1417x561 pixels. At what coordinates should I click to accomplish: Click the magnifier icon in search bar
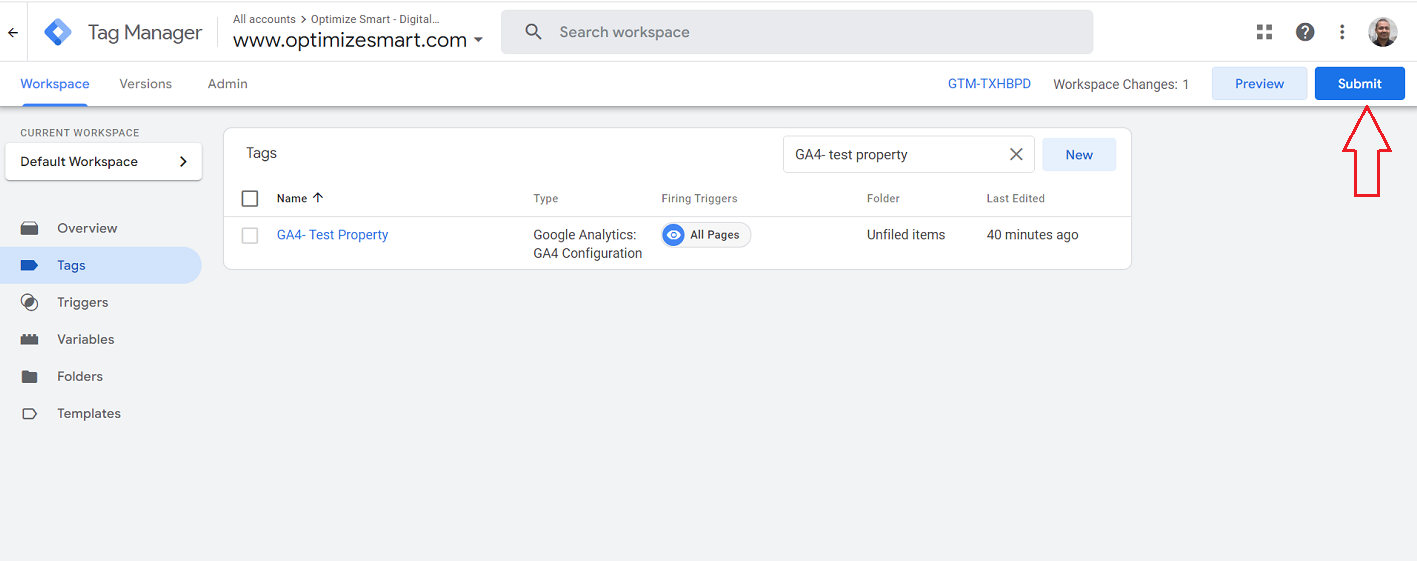coord(533,32)
